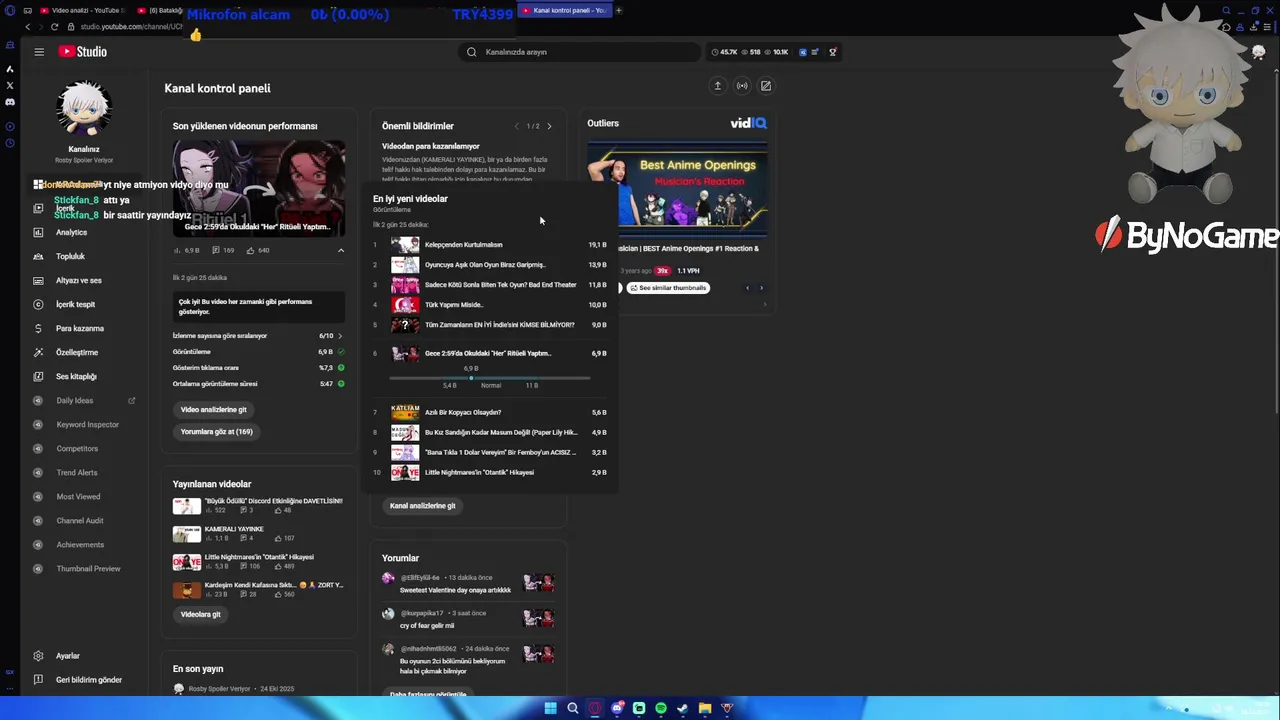Click the Thumbnail Preview sidebar icon

(x=38, y=568)
